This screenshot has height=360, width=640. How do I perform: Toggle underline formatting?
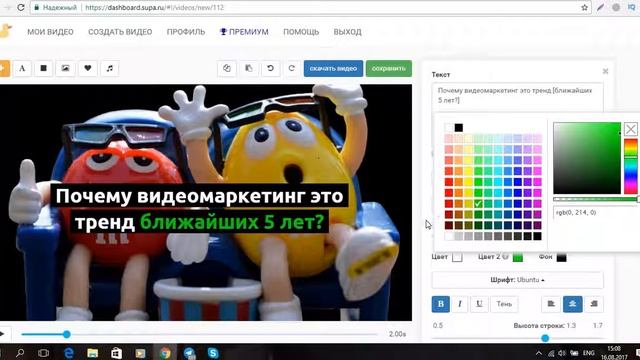pos(479,304)
